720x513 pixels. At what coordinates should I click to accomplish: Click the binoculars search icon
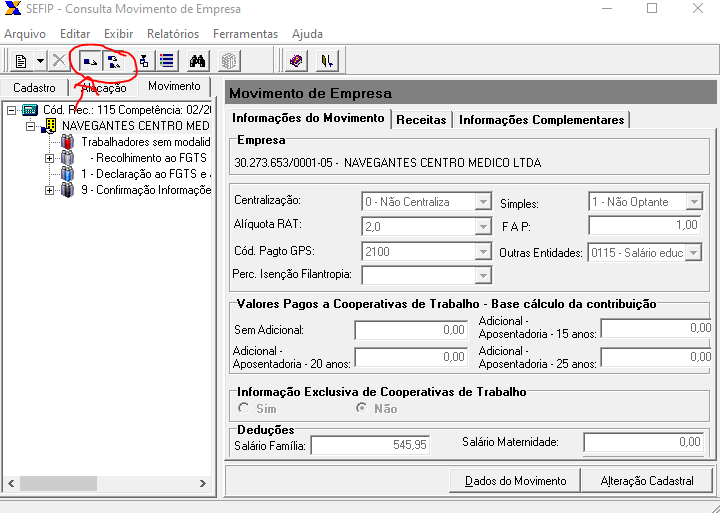point(197,61)
